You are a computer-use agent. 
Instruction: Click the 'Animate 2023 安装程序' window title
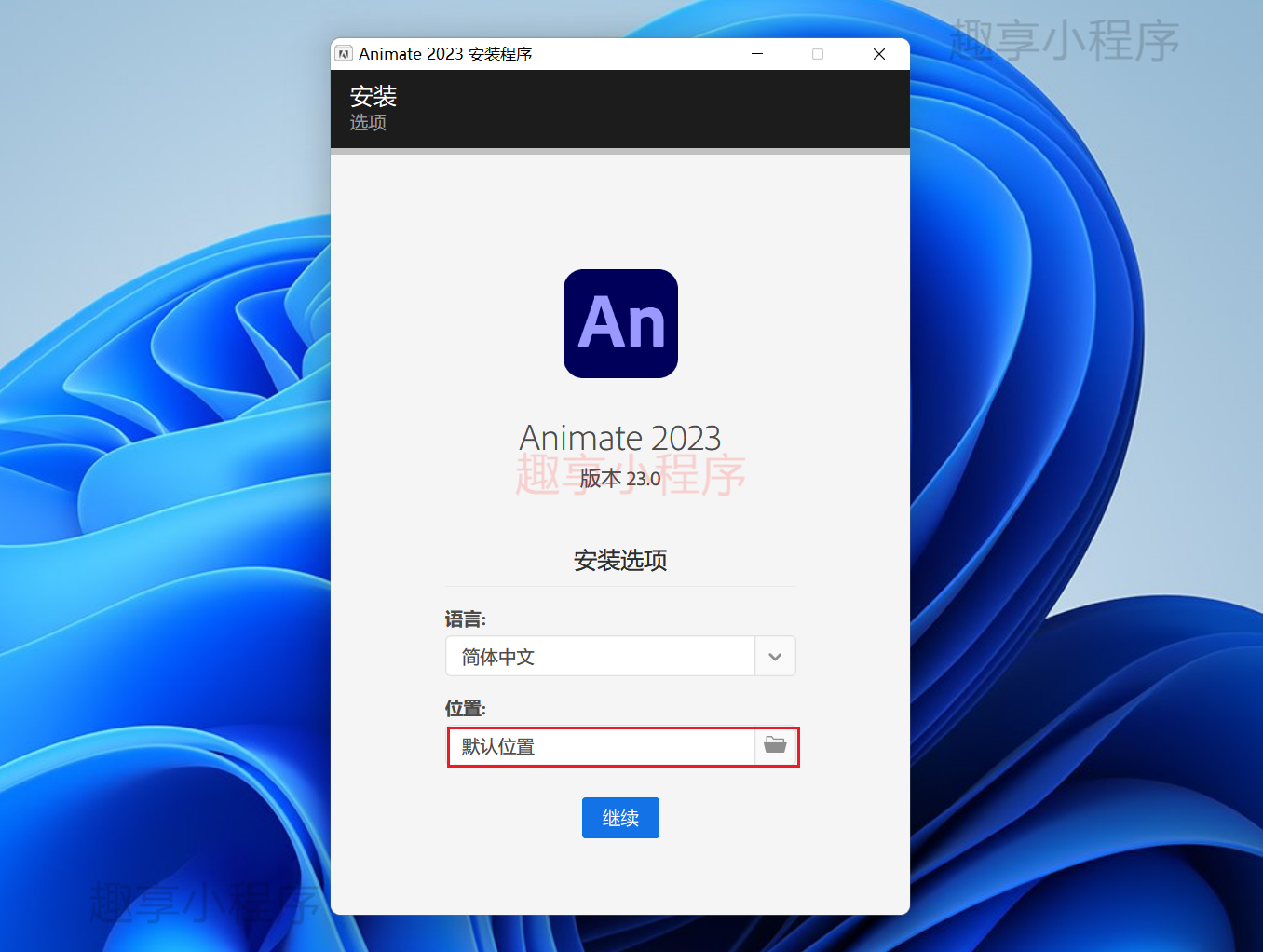pos(445,54)
